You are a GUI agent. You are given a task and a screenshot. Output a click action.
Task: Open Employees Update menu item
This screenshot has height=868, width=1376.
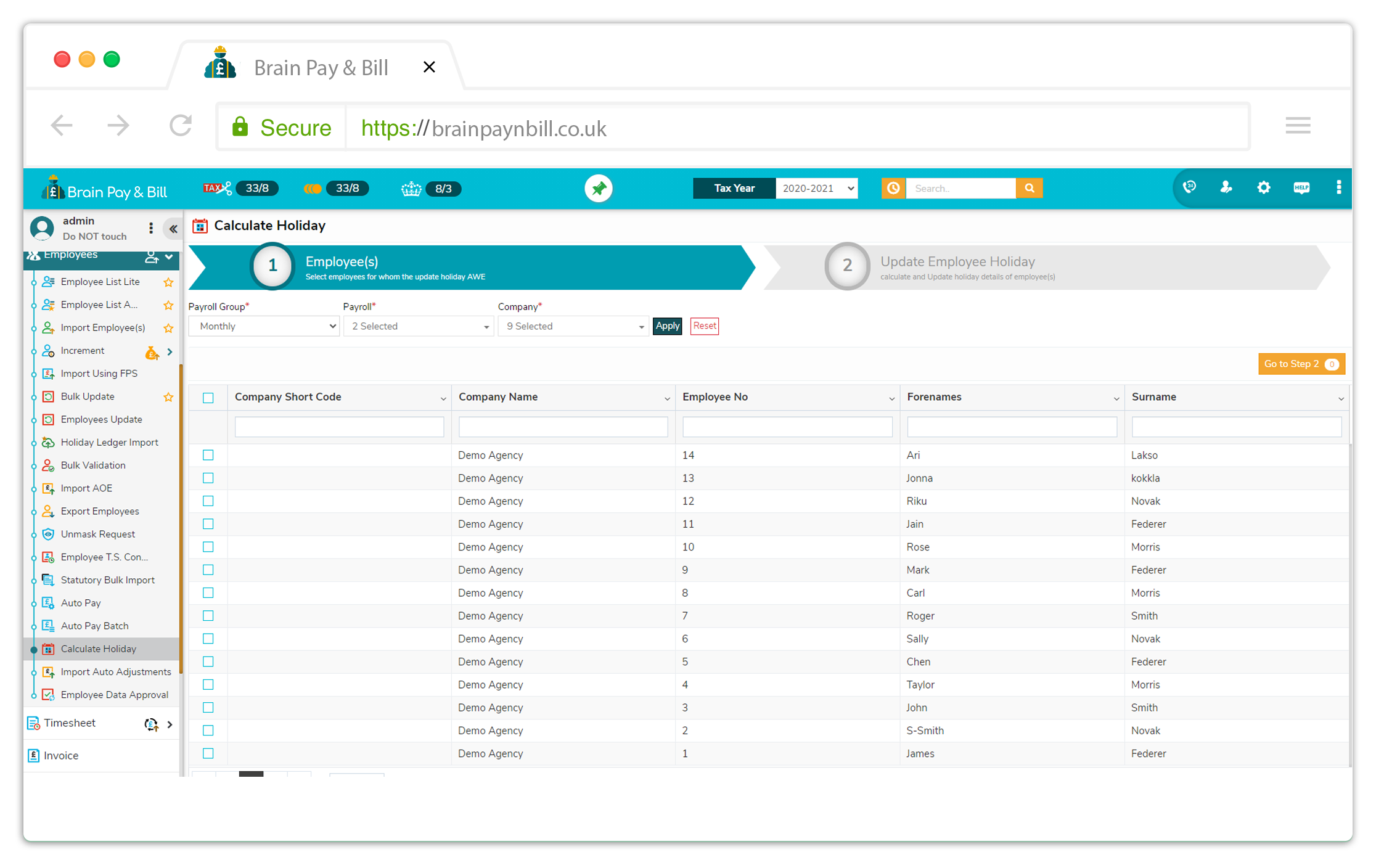(x=101, y=419)
